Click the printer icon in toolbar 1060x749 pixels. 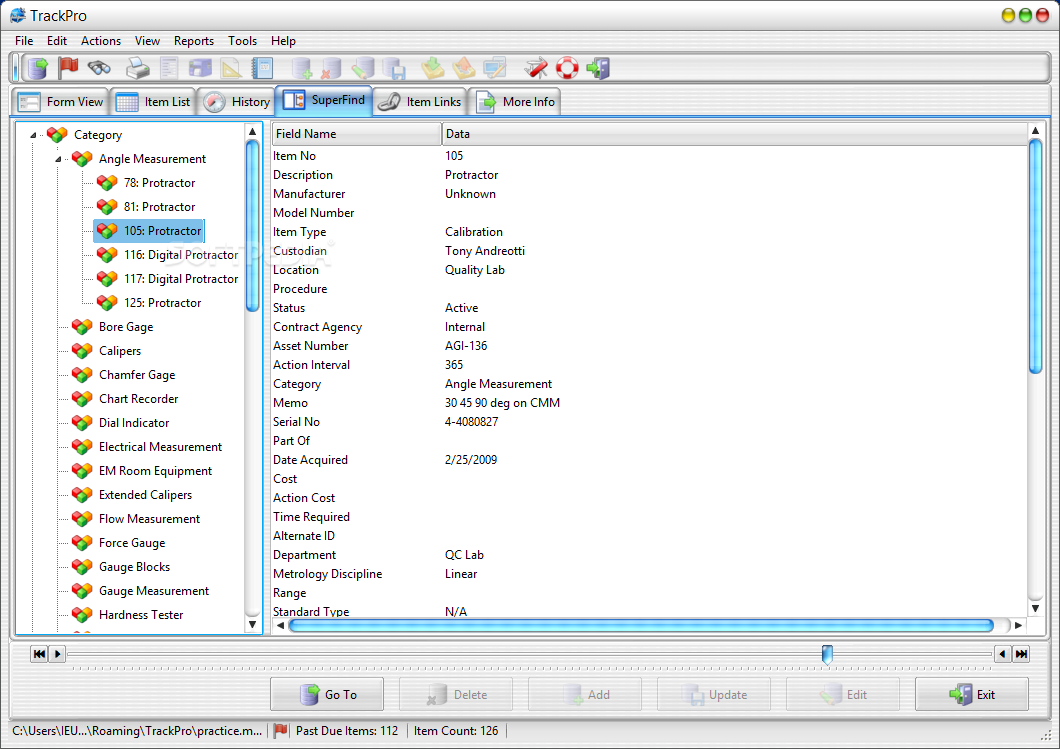138,68
